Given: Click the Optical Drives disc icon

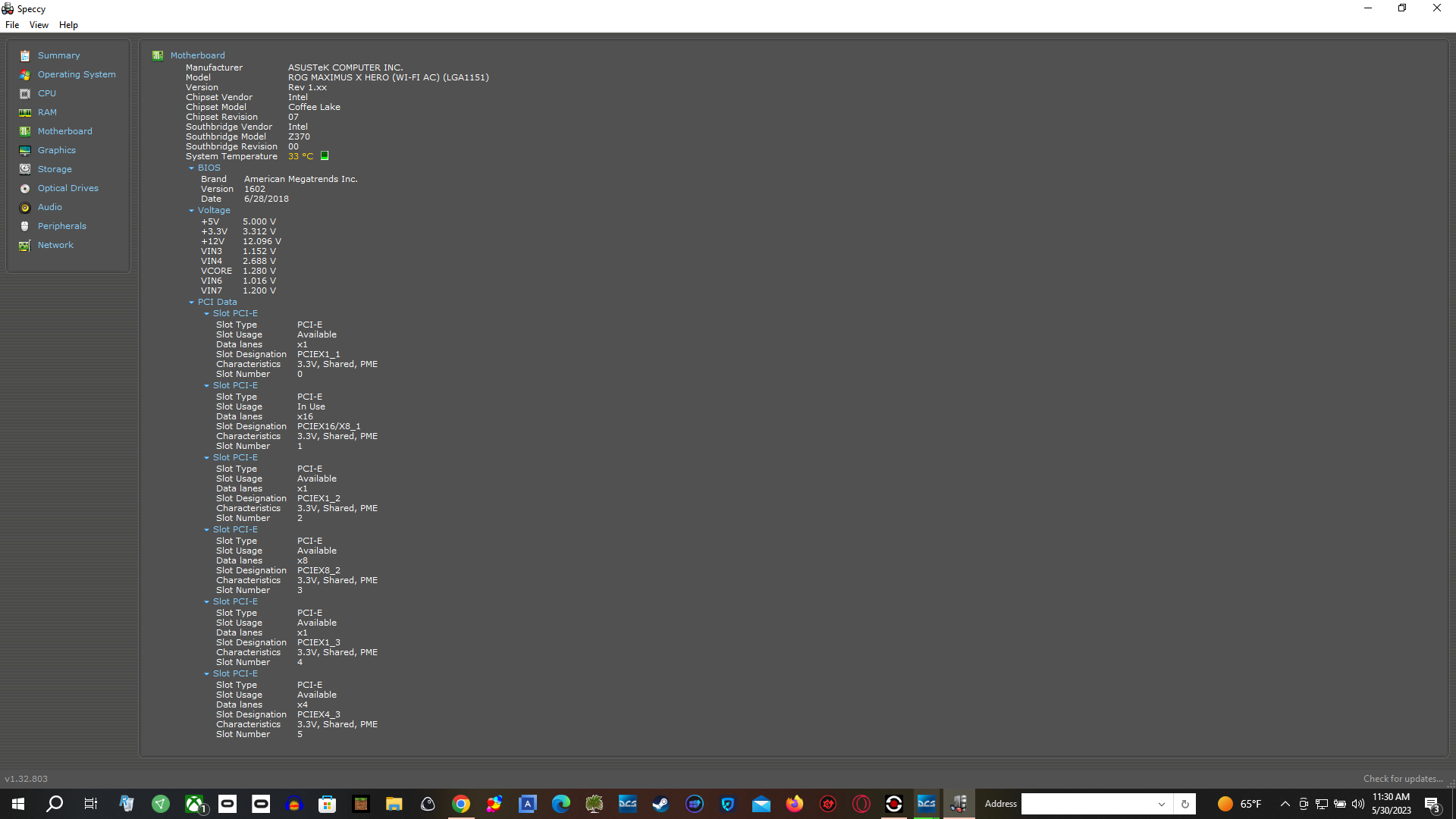Looking at the screenshot, I should 25,189.
